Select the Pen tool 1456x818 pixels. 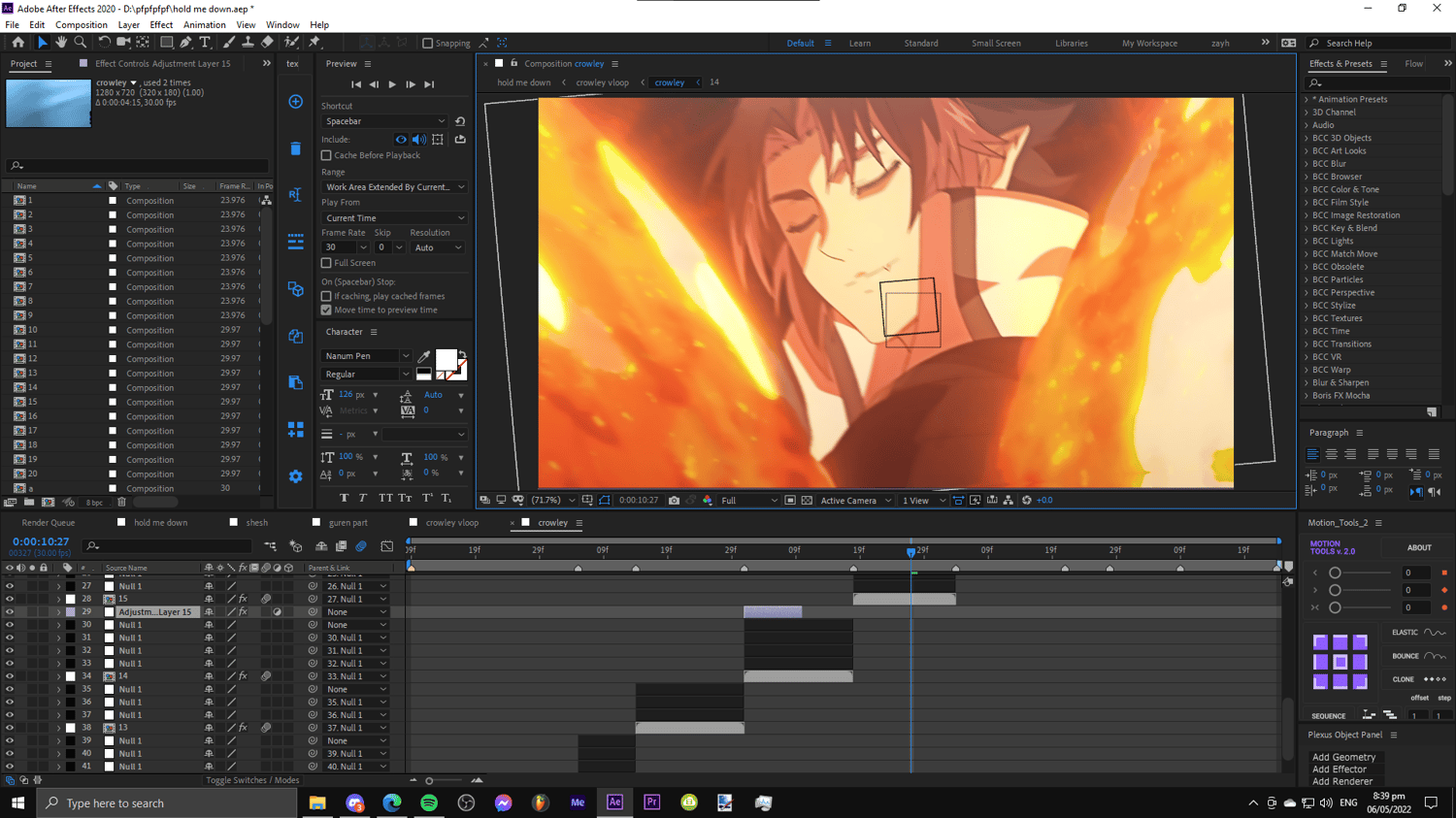tap(186, 43)
